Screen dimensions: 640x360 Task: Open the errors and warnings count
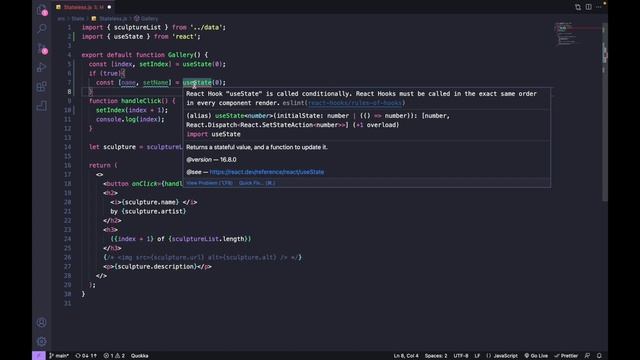coord(114,356)
